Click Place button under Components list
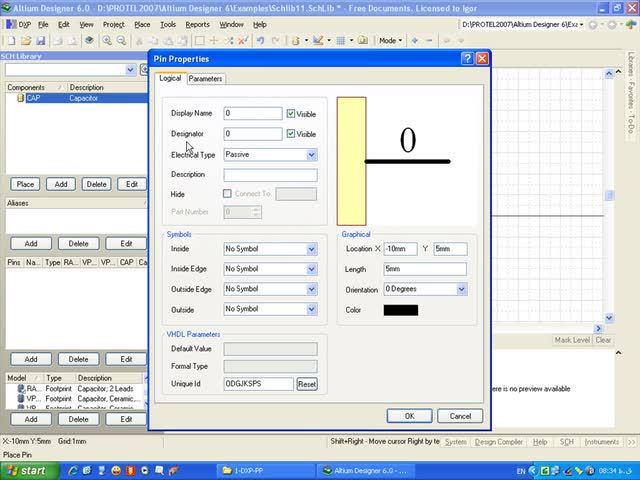The height and width of the screenshot is (480, 640). pyautogui.click(x=25, y=184)
